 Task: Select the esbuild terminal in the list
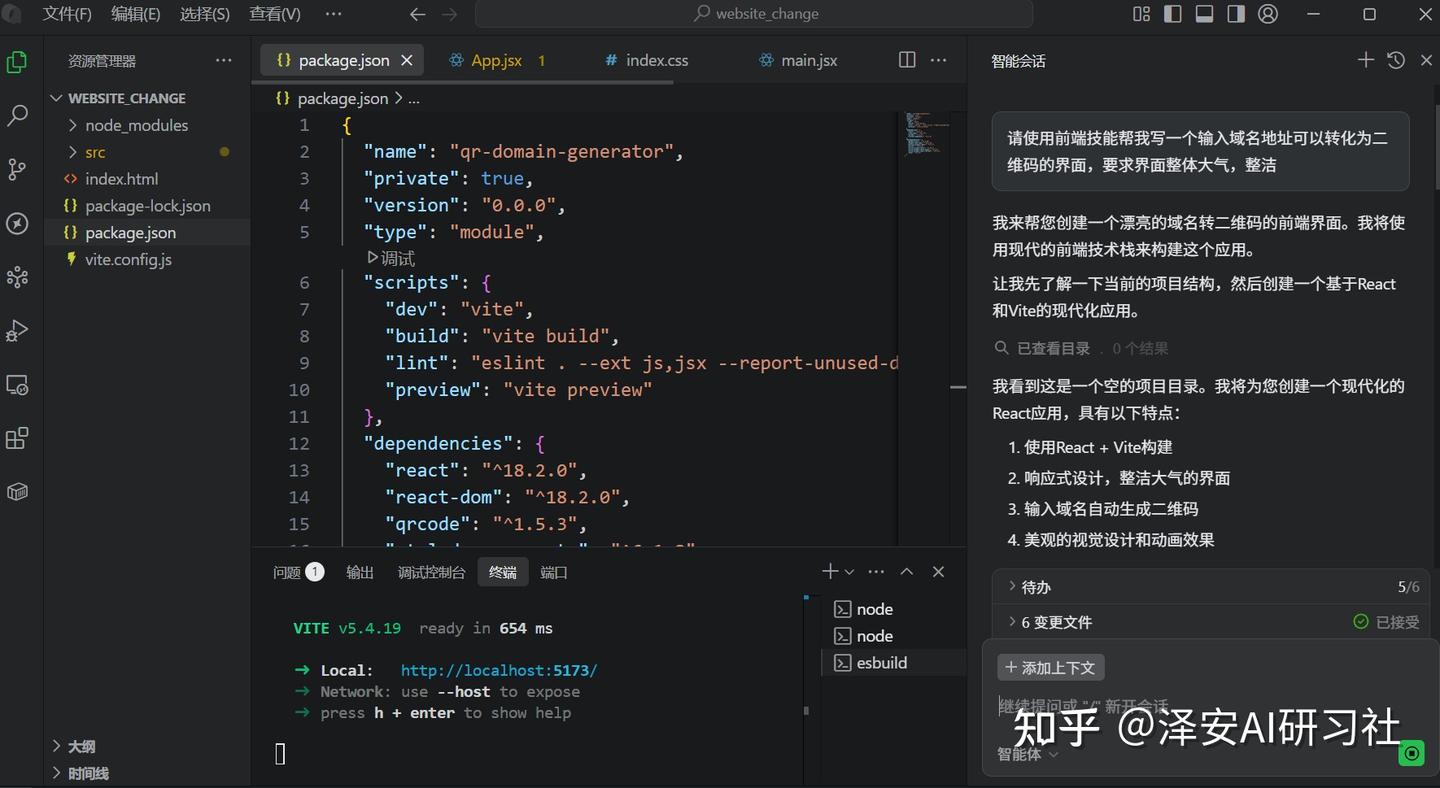(x=881, y=662)
